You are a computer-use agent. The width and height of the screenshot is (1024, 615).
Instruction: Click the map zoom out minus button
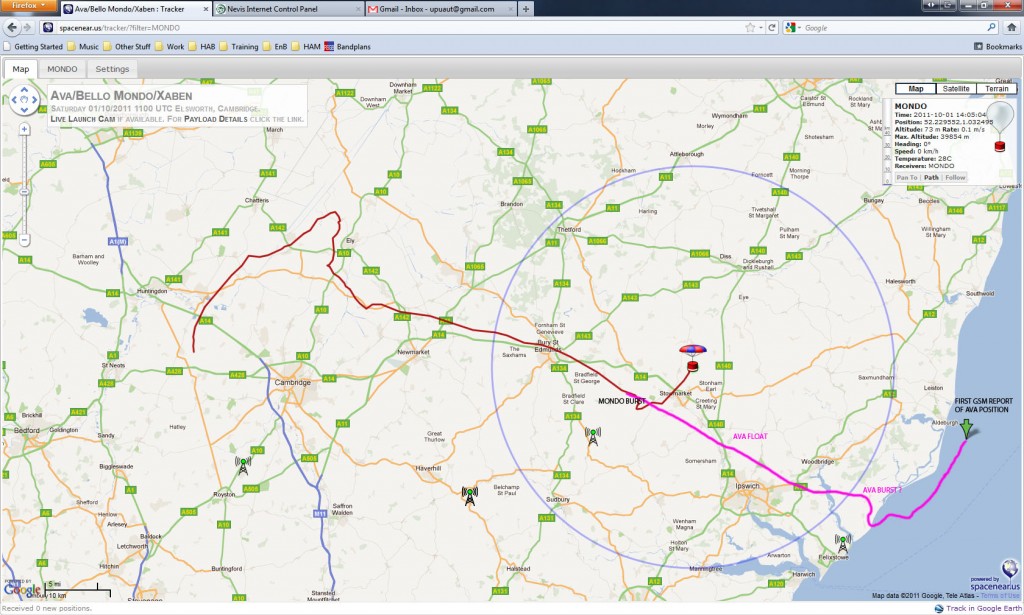coord(24,240)
